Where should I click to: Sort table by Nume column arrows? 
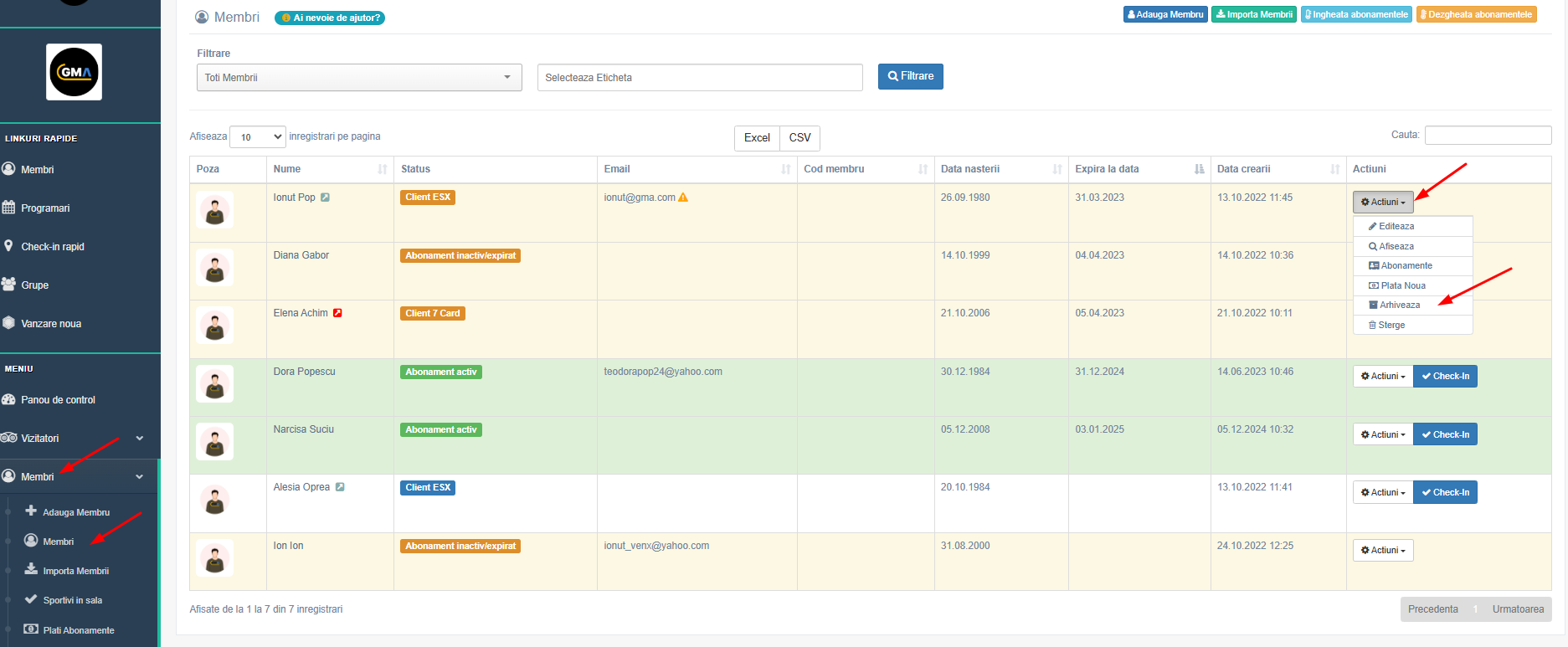383,169
